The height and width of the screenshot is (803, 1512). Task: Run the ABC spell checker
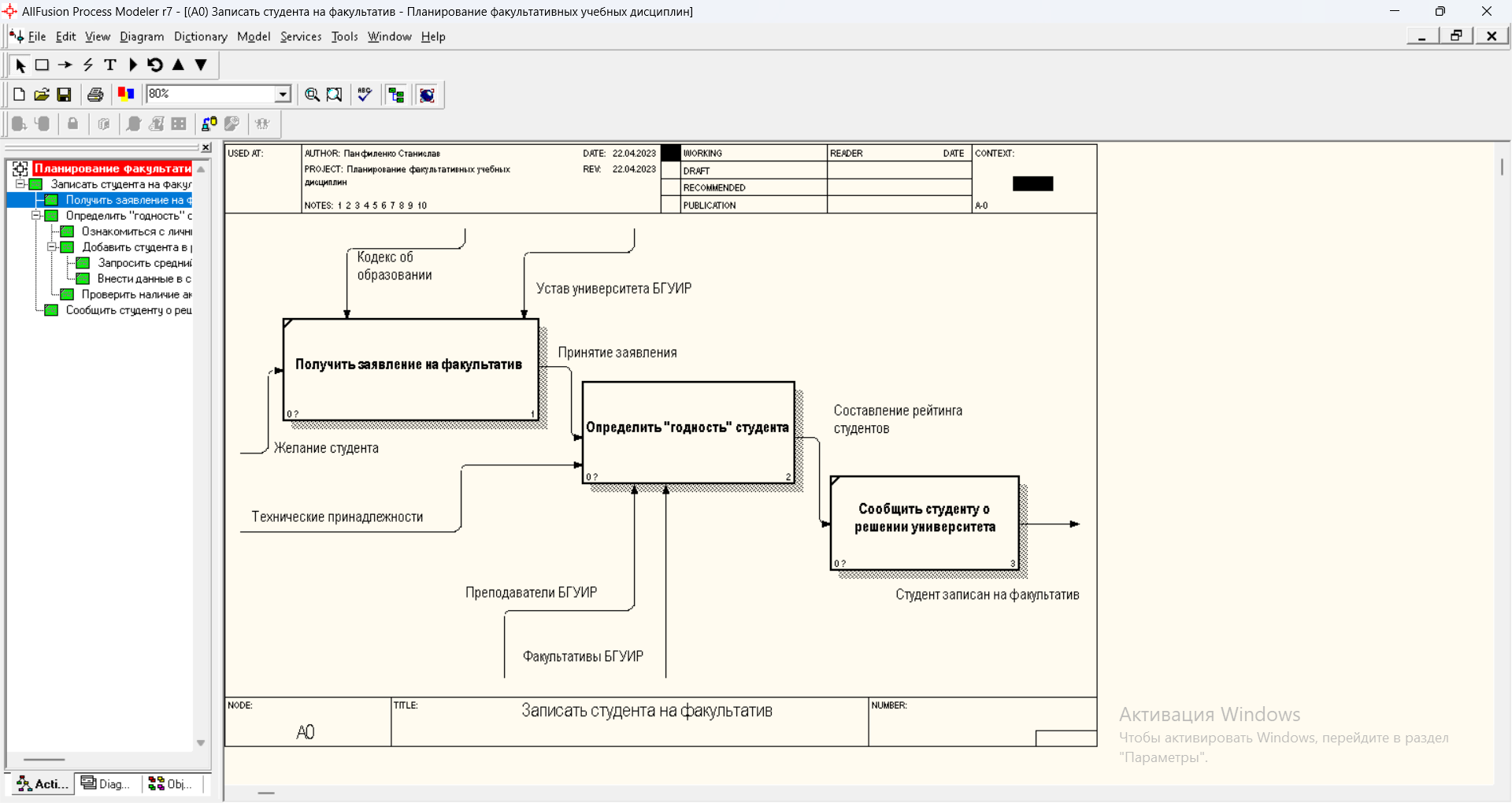(365, 94)
